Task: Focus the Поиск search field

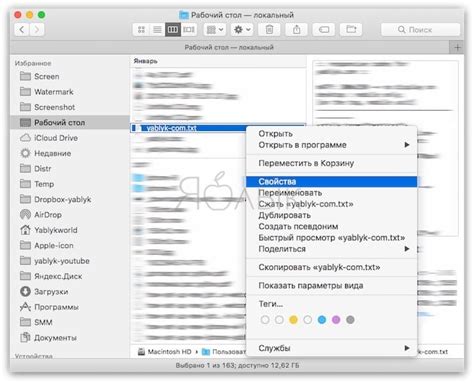Action: [x=420, y=30]
